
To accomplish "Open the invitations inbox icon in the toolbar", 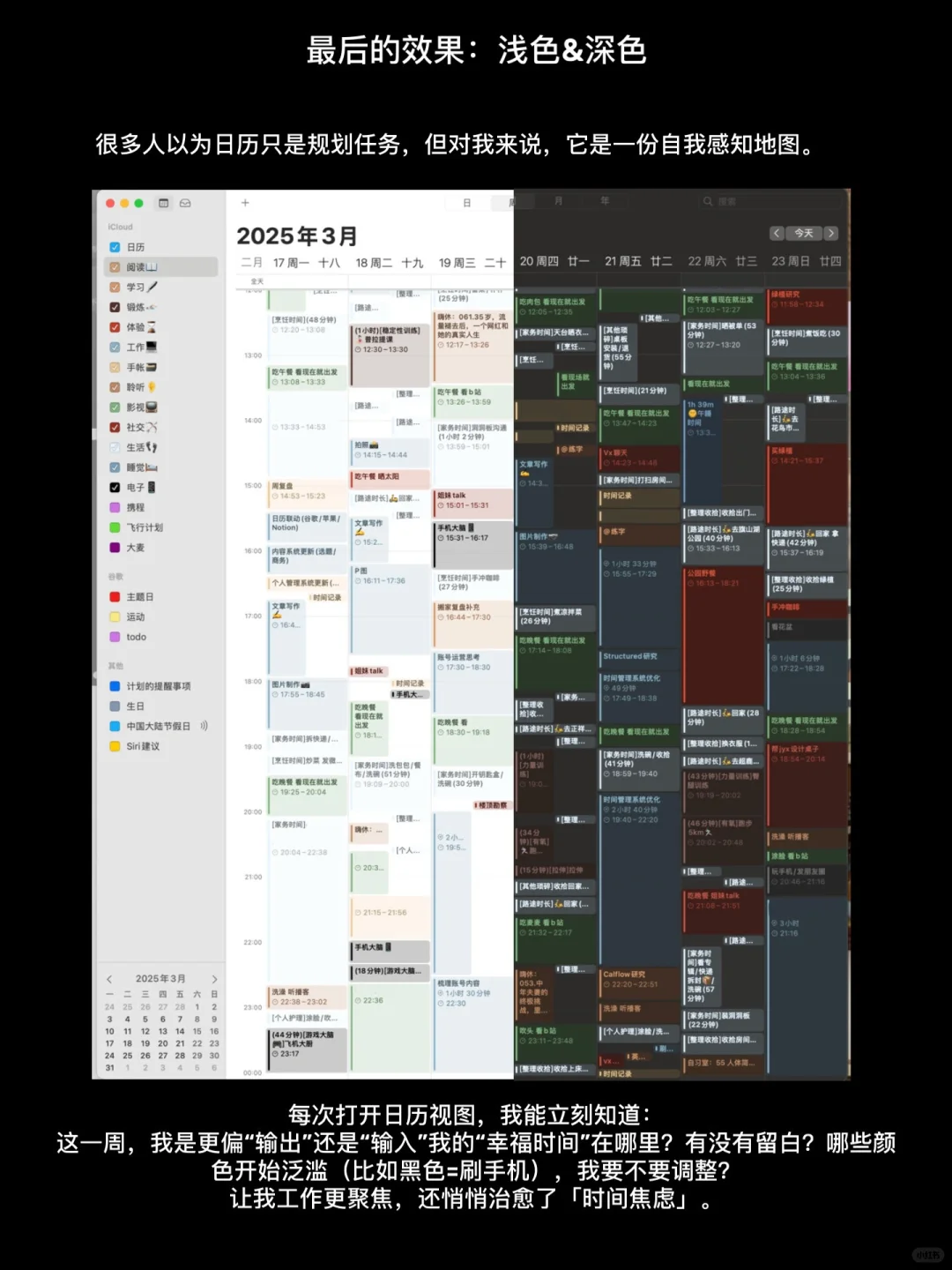I will tap(185, 203).
